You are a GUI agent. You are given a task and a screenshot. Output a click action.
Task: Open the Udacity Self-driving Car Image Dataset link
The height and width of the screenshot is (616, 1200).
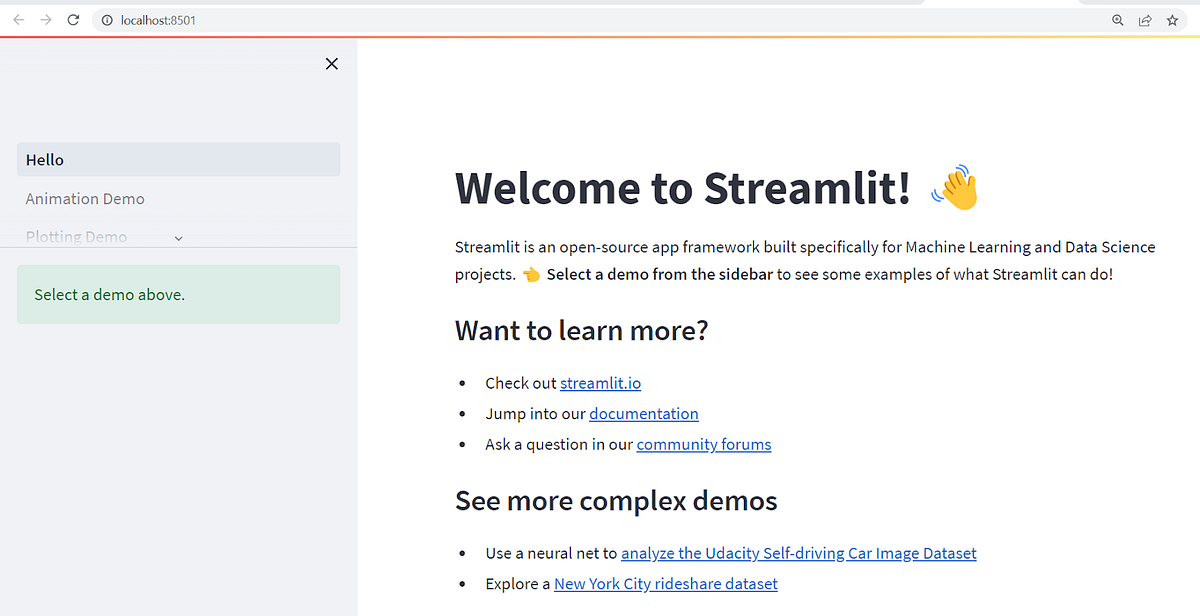tap(798, 552)
